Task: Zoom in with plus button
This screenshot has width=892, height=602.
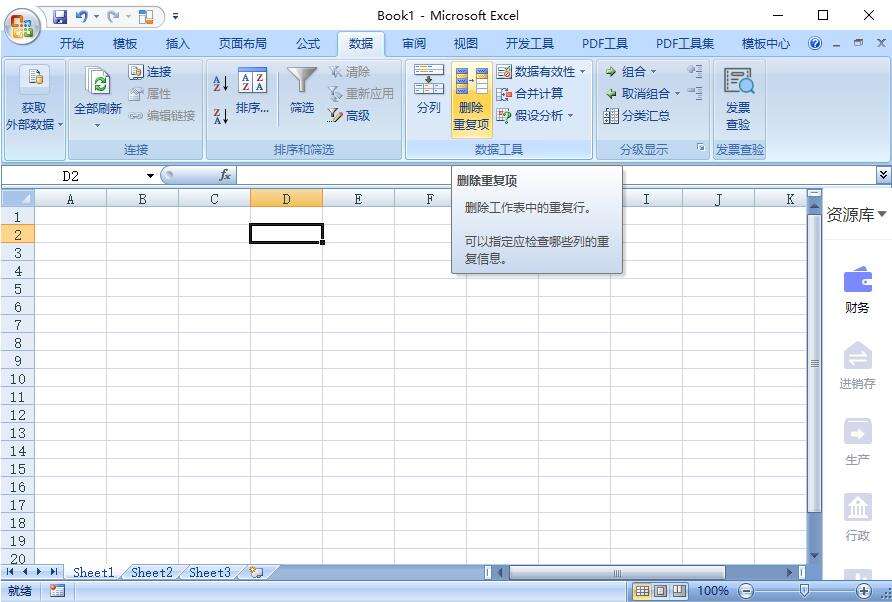Action: point(864,591)
